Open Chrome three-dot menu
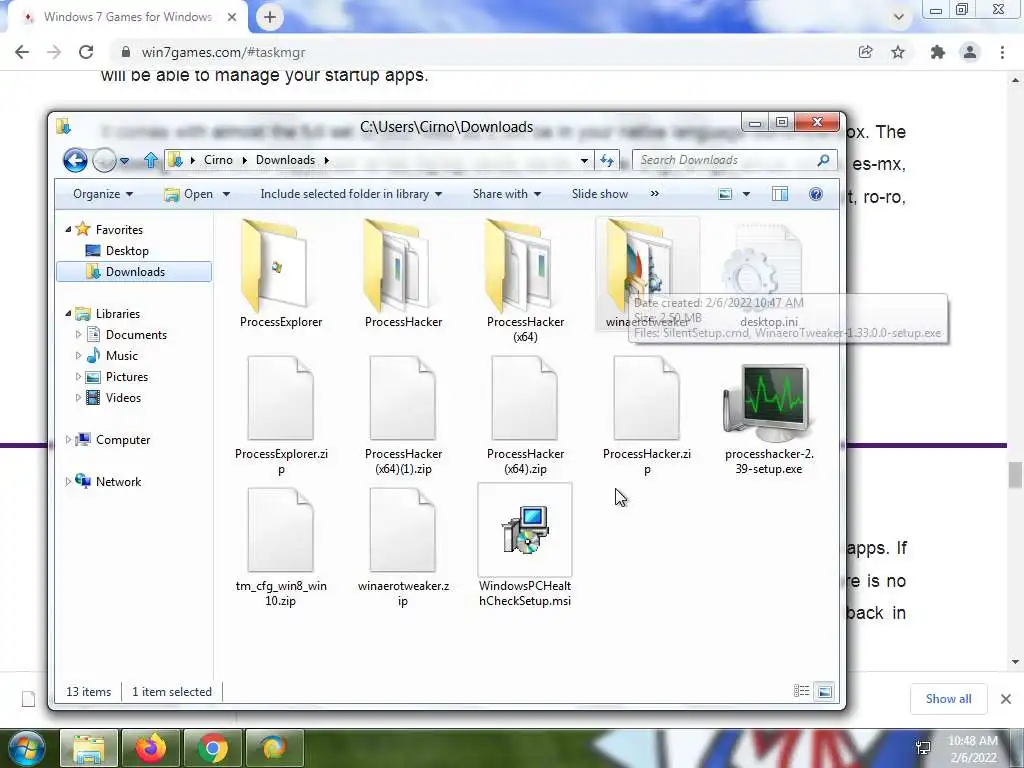 click(1002, 52)
